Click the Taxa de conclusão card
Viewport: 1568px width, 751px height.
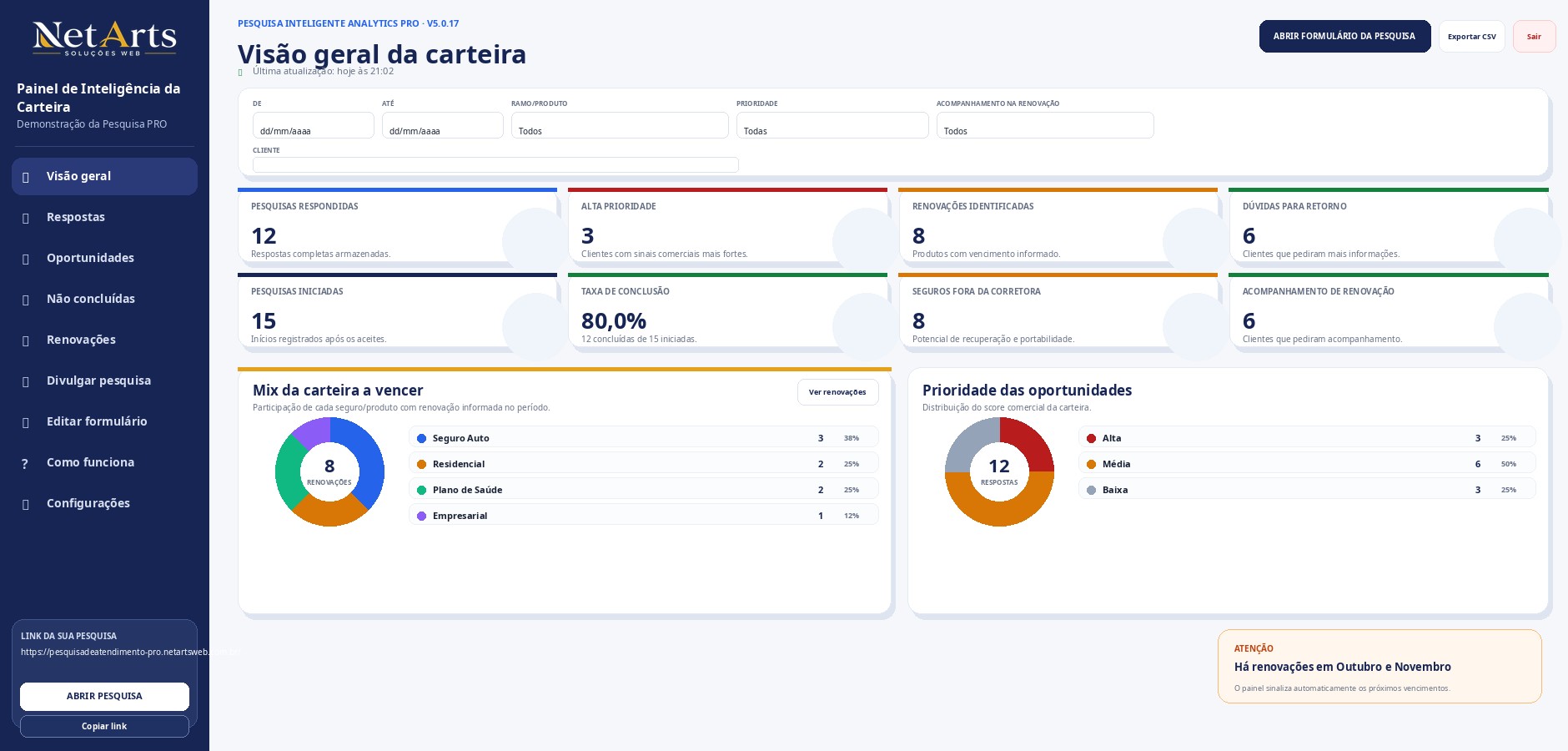pyautogui.click(x=727, y=311)
